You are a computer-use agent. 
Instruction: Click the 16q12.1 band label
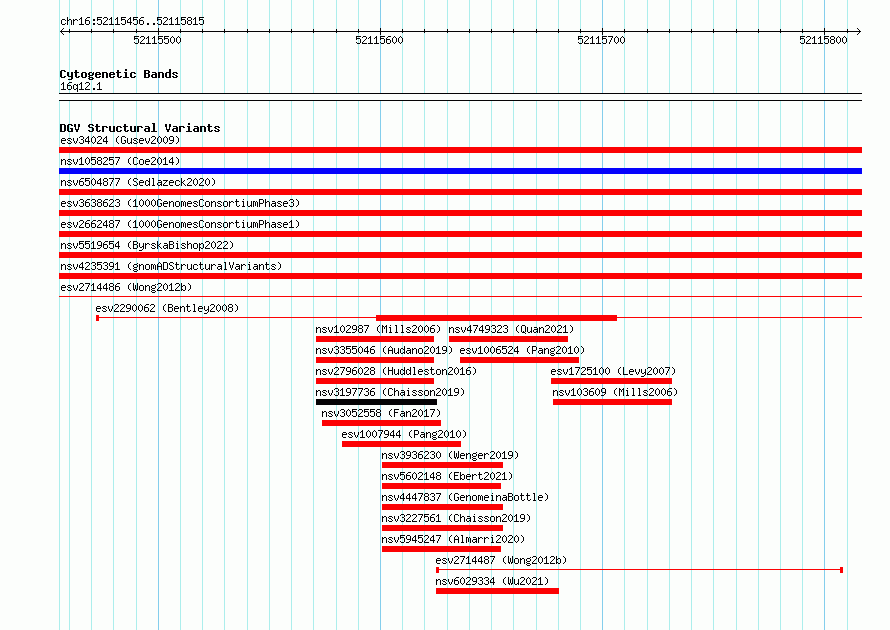click(x=81, y=86)
